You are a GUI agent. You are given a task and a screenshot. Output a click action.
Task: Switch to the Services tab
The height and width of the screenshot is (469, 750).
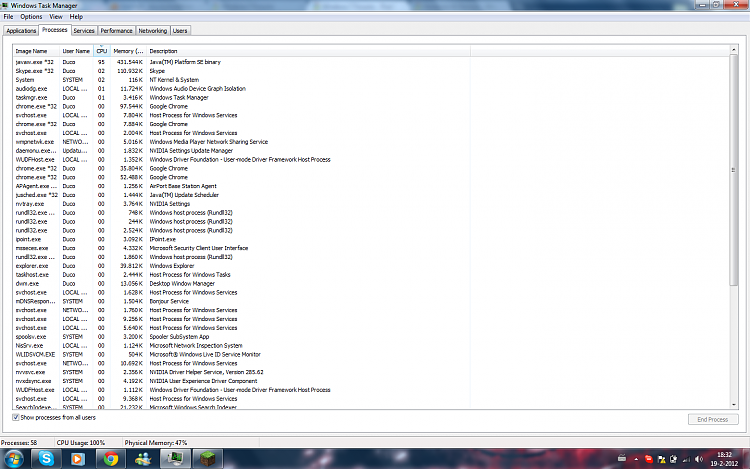(x=84, y=31)
